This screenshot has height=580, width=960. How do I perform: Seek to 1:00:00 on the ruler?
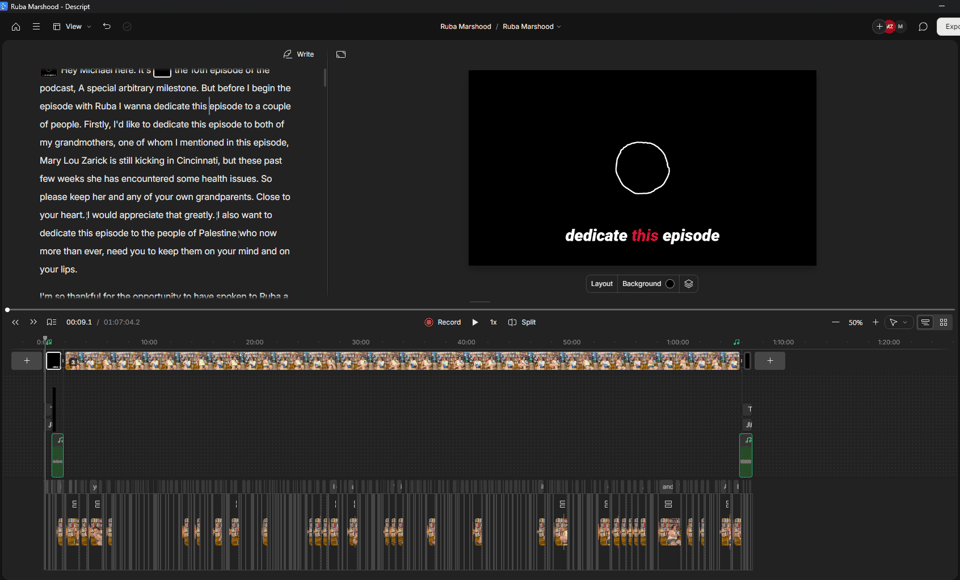(x=678, y=342)
